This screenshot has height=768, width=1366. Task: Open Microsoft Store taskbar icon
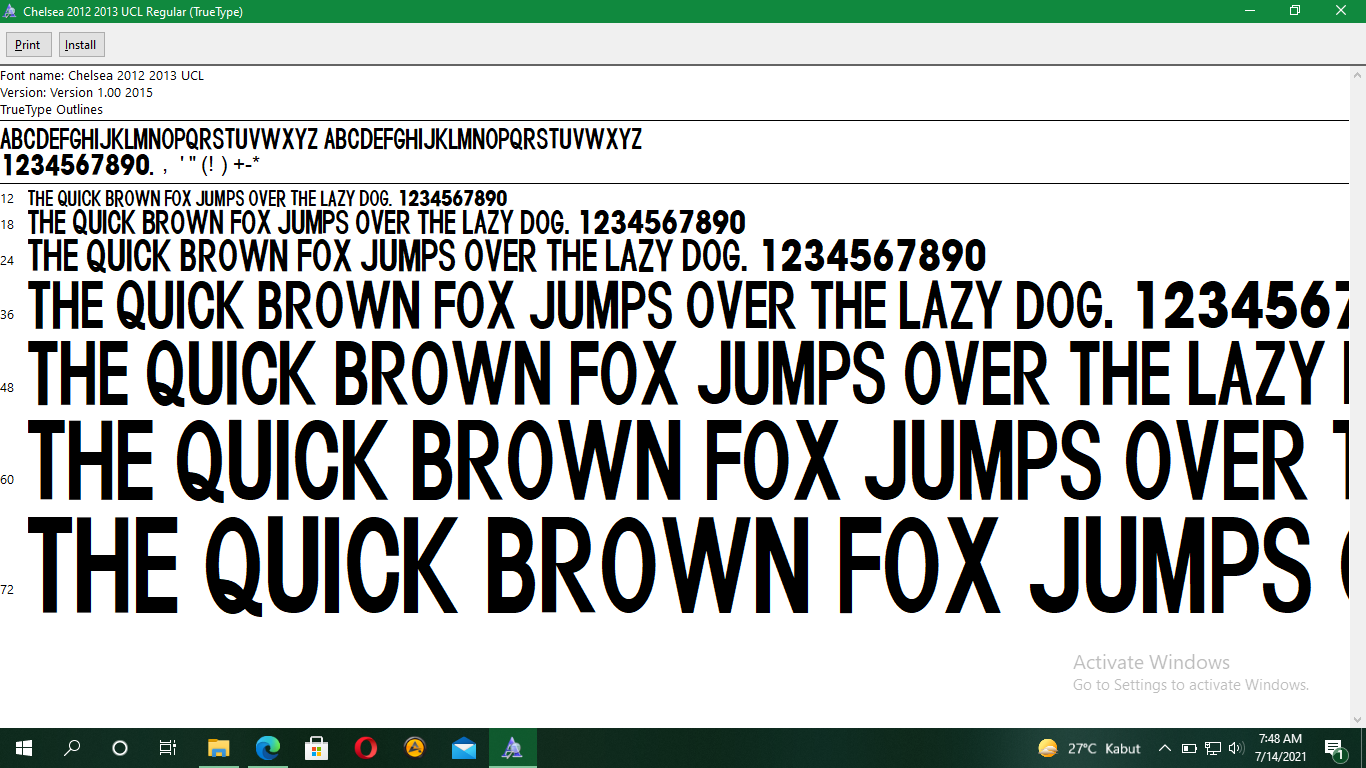(x=316, y=748)
